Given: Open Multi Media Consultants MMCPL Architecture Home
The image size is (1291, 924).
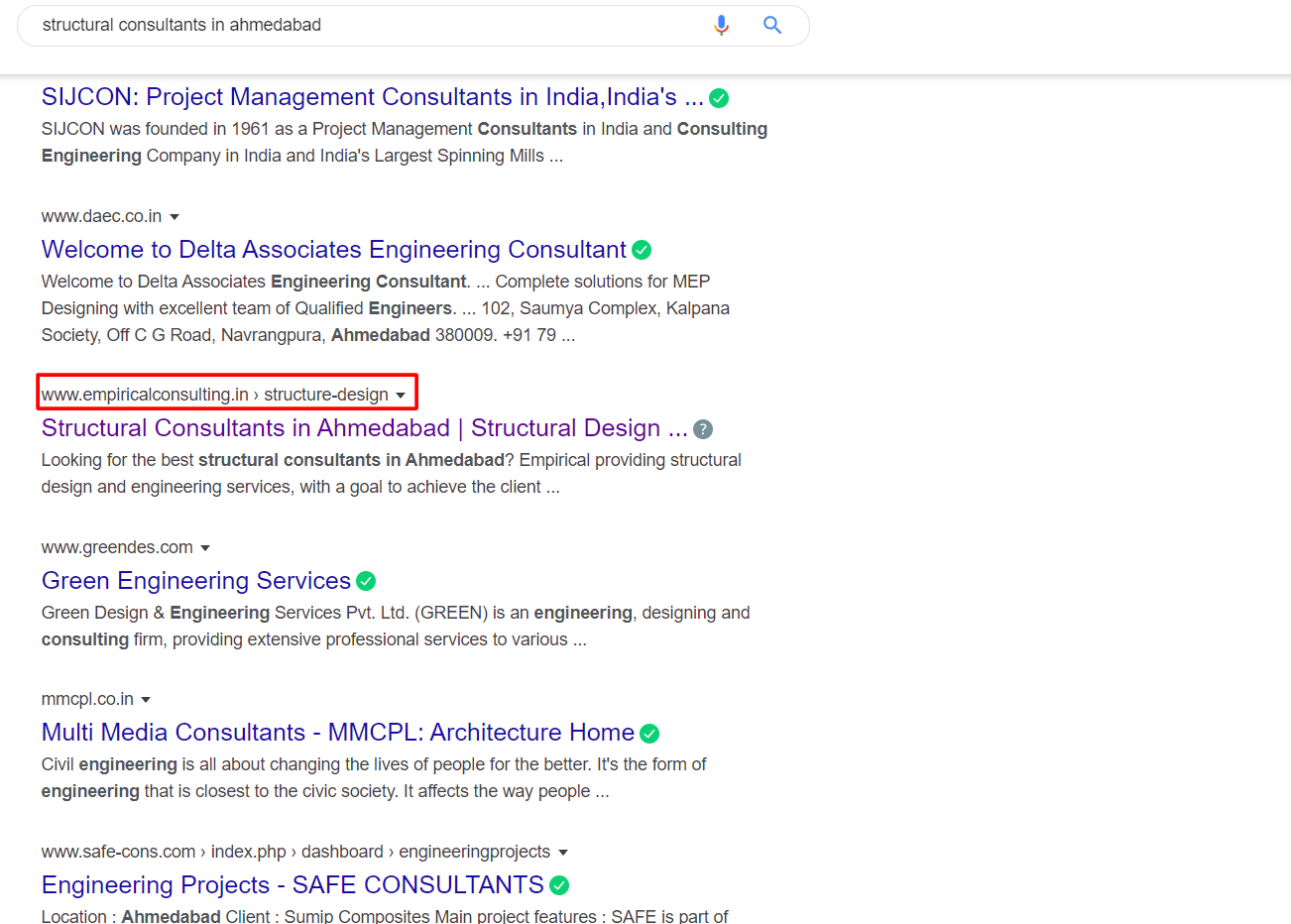Looking at the screenshot, I should tap(338, 733).
